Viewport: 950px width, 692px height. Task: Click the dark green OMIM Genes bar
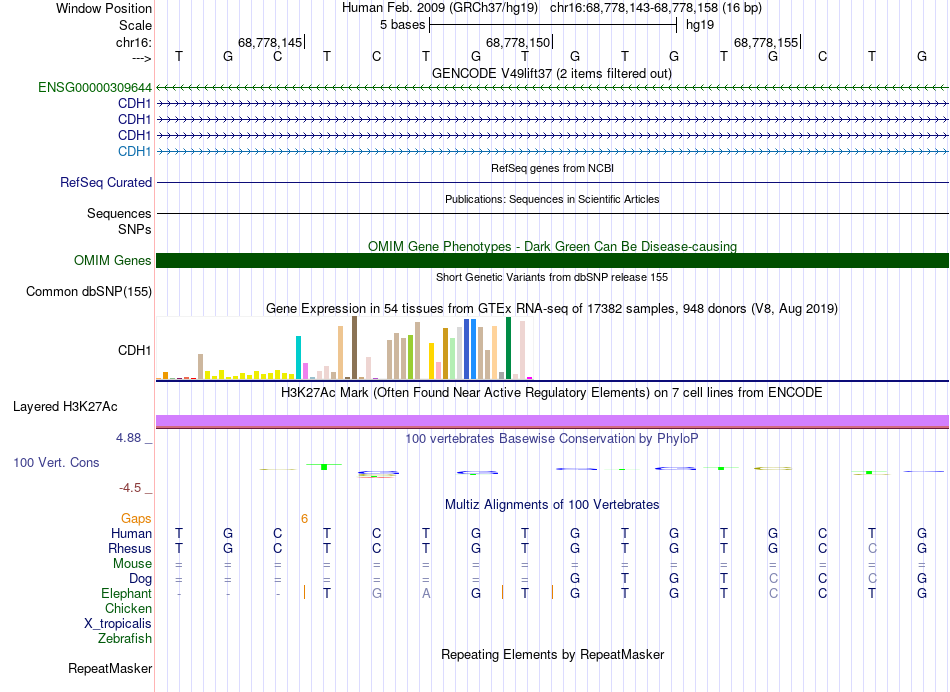tap(552, 261)
